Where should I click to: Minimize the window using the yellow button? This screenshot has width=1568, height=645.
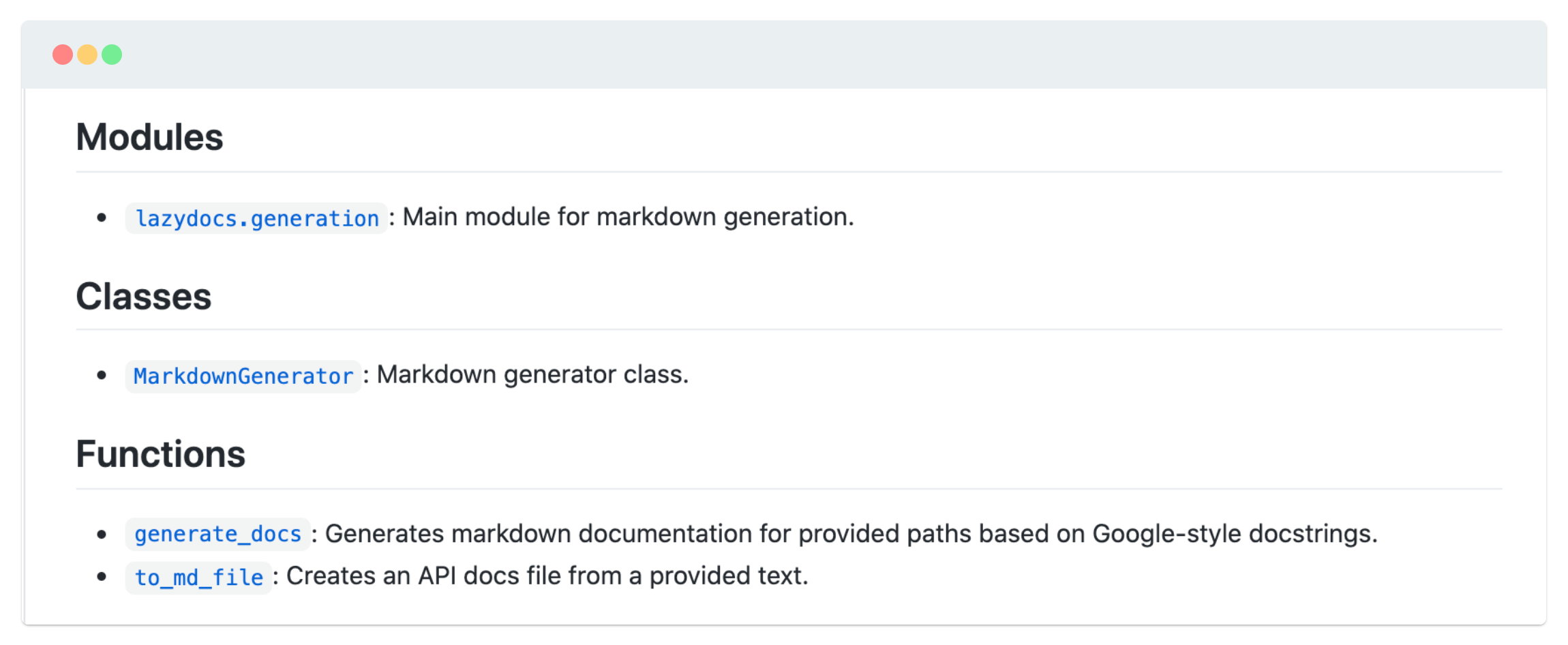87,55
